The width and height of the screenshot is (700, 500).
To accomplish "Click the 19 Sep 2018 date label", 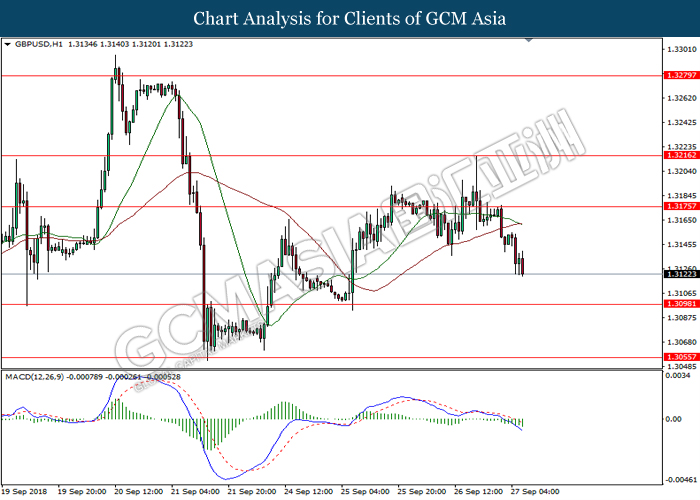I will (x=25, y=492).
